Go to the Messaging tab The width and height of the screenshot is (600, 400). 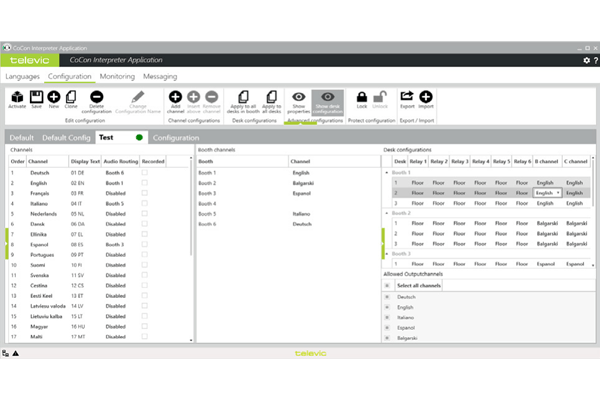pos(160,77)
